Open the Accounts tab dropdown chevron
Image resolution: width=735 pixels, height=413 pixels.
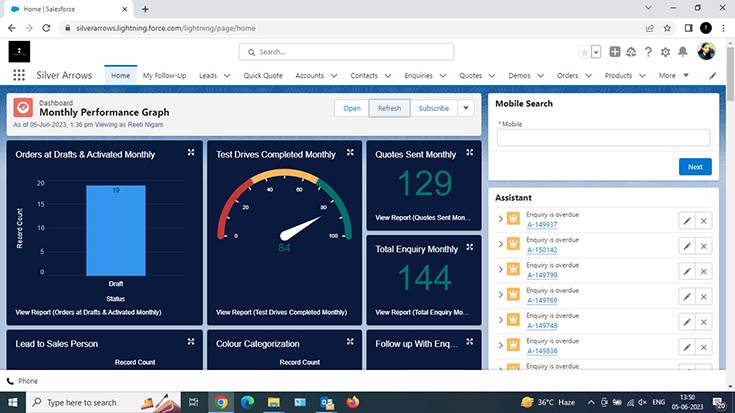tap(334, 75)
